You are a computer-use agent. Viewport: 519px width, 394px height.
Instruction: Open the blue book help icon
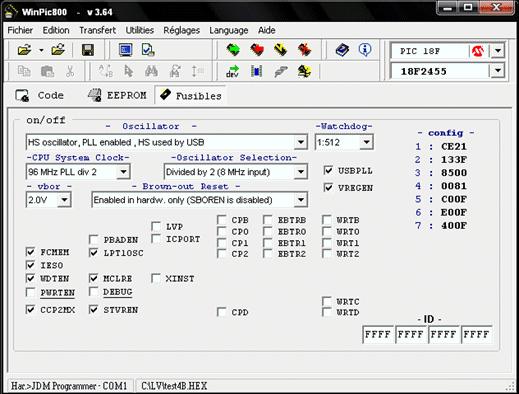(342, 50)
